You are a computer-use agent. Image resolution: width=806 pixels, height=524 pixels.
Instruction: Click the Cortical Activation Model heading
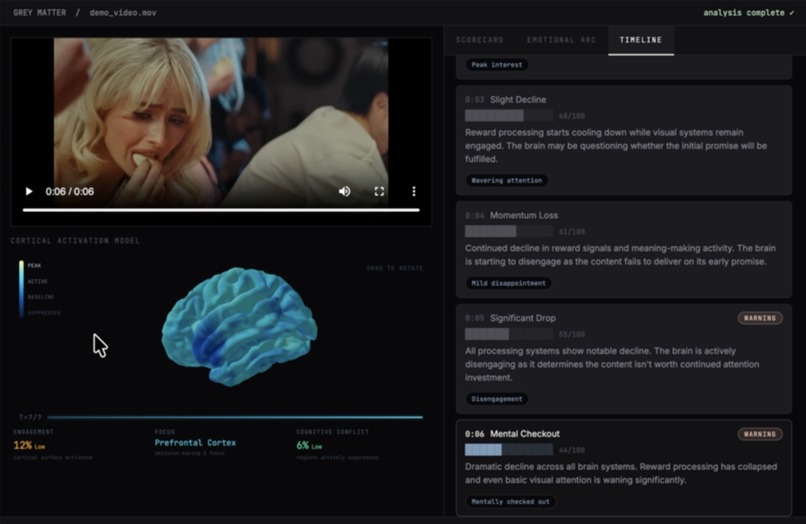point(75,241)
